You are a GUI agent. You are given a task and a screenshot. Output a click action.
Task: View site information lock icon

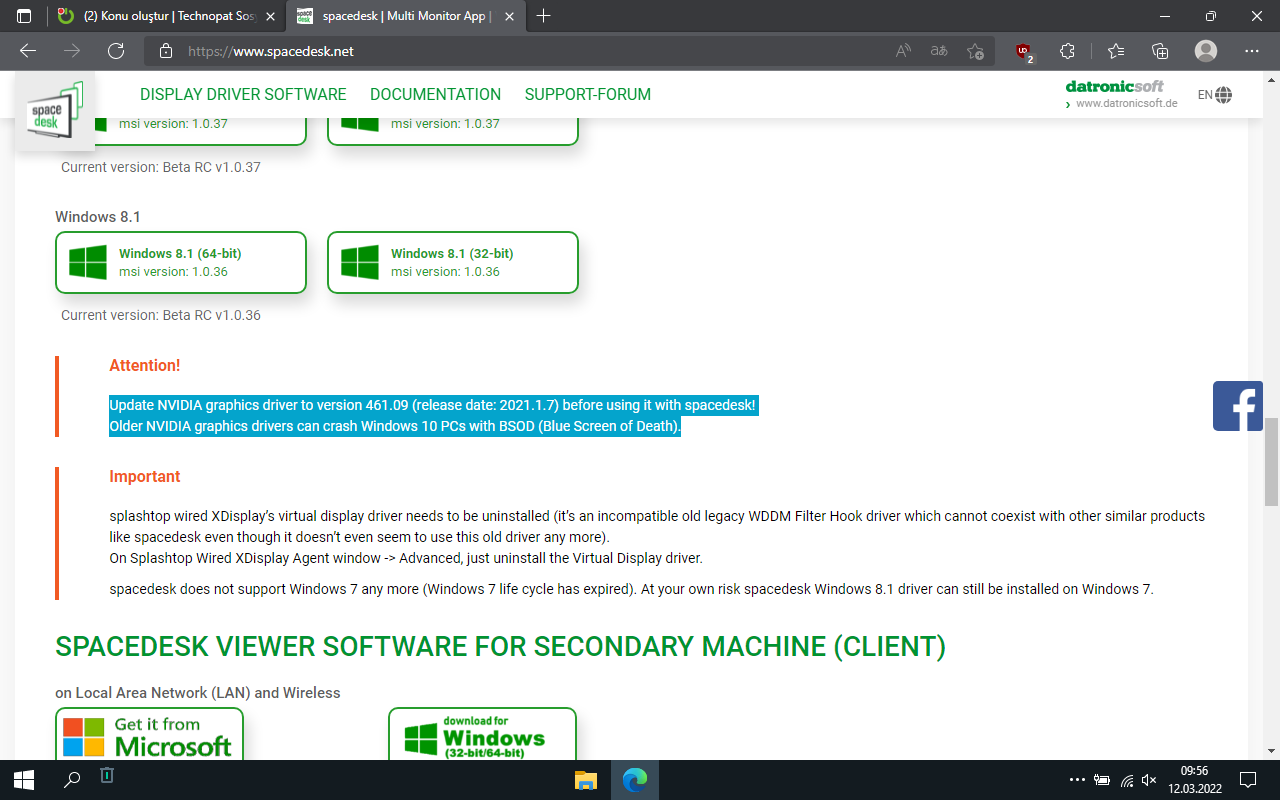point(166,51)
